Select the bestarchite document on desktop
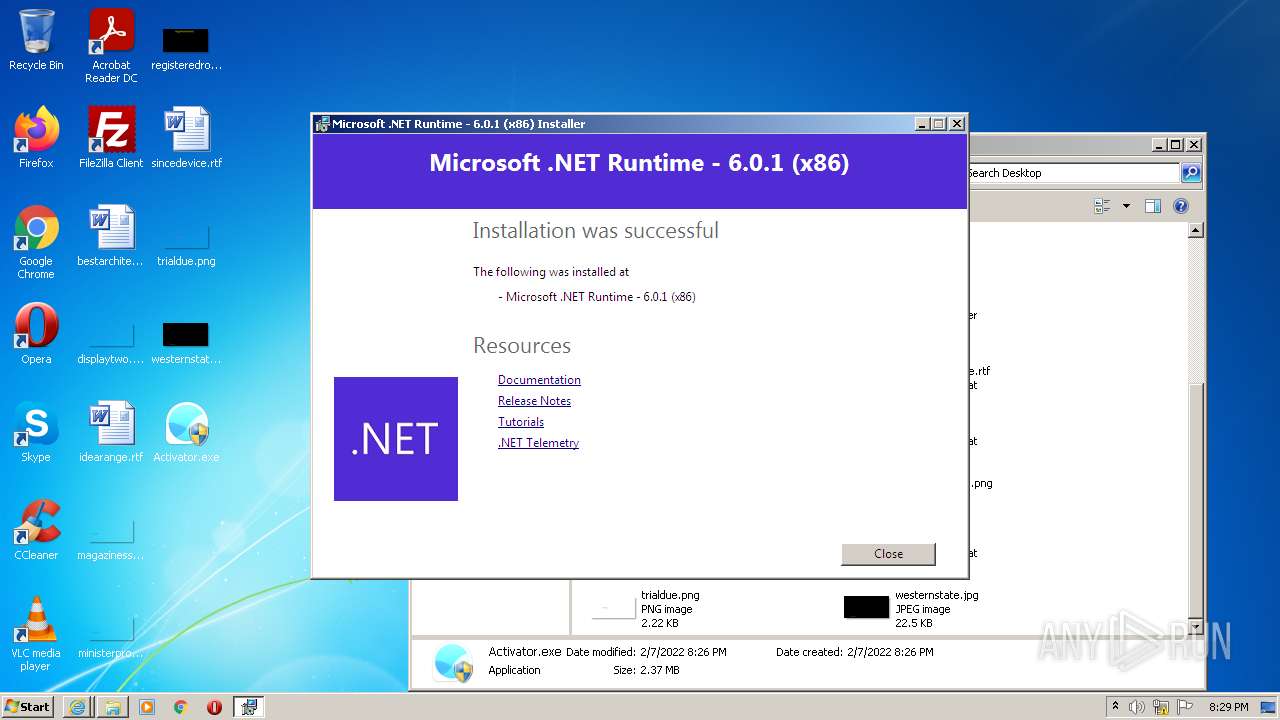 (111, 236)
